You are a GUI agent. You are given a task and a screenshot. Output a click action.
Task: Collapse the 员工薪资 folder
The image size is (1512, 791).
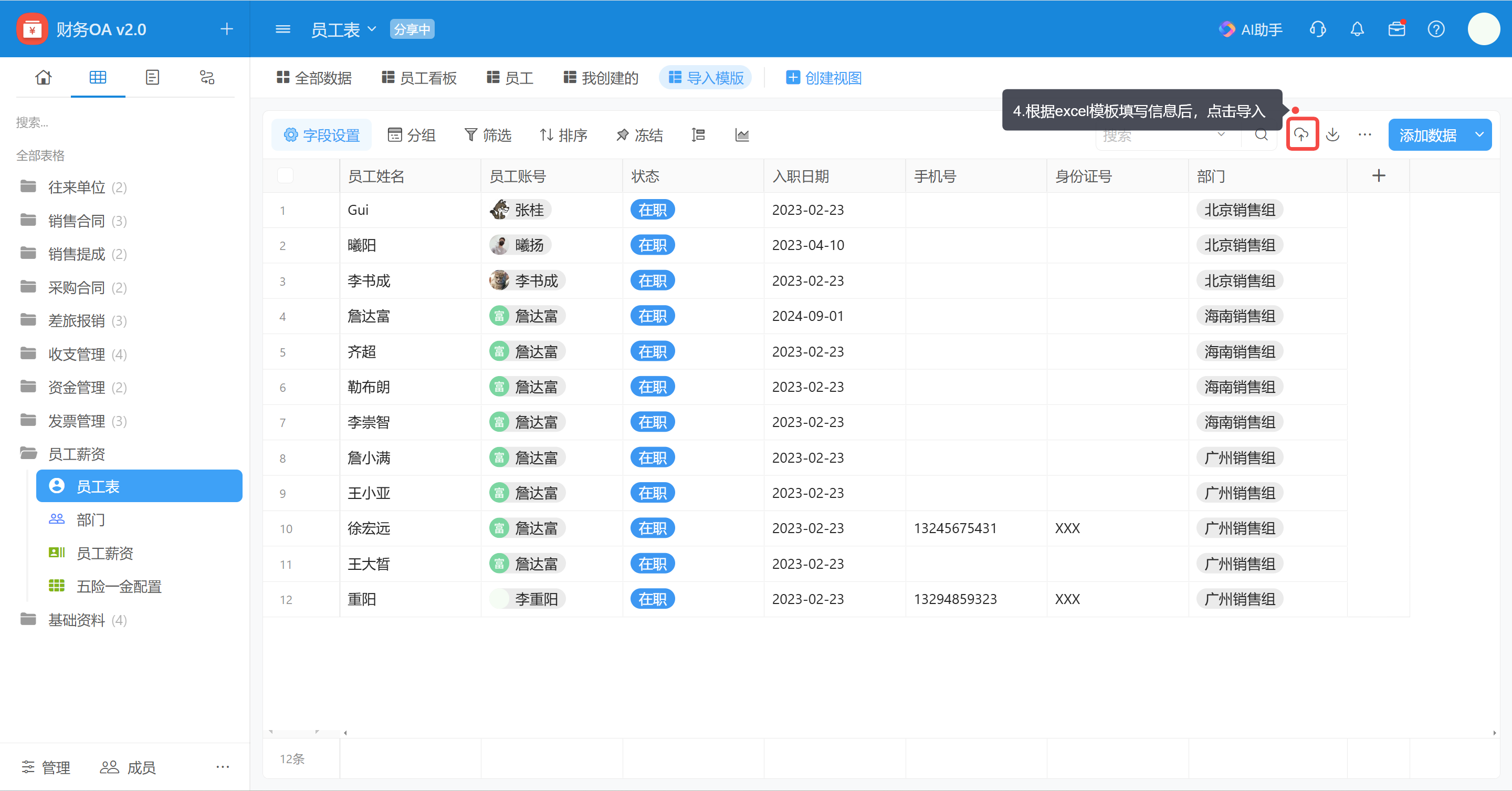[61, 453]
